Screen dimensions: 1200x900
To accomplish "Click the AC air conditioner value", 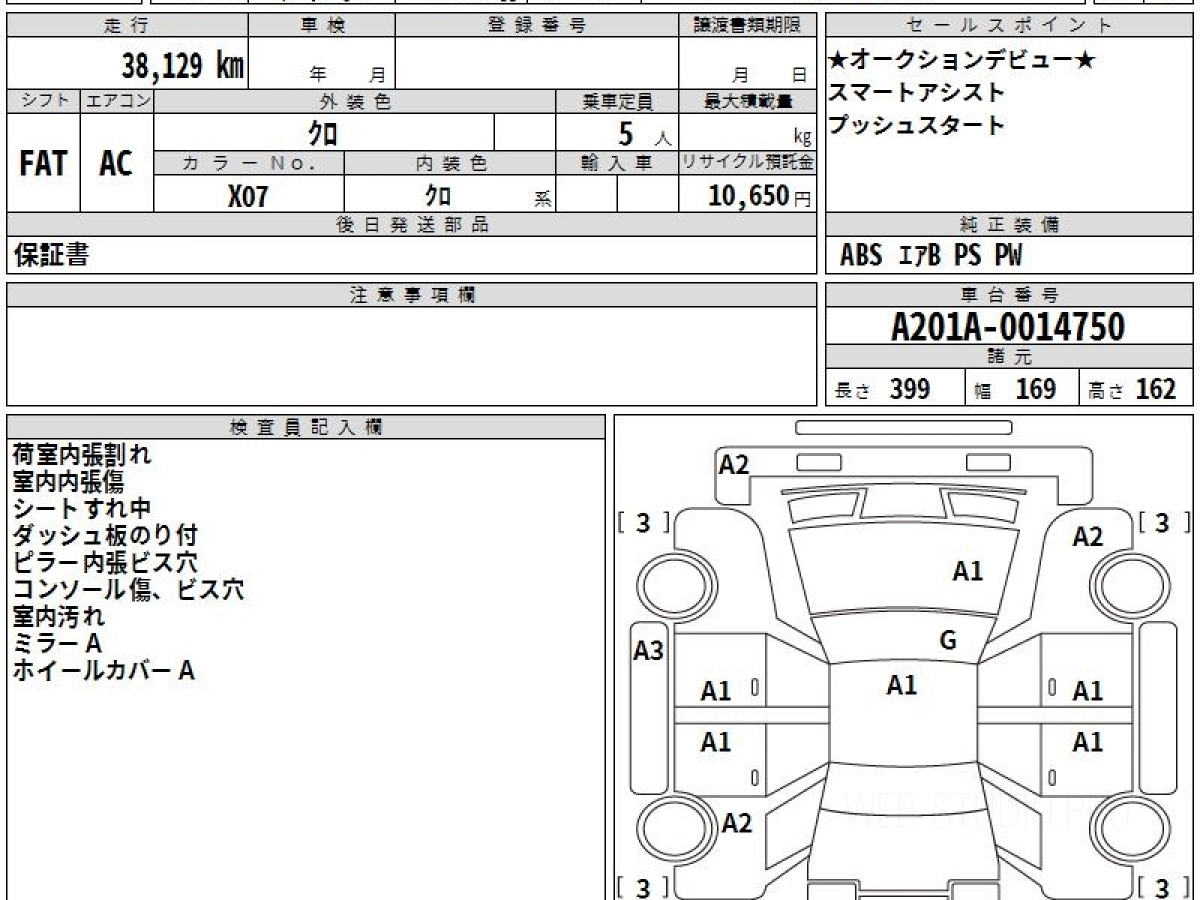I will tap(117, 164).
